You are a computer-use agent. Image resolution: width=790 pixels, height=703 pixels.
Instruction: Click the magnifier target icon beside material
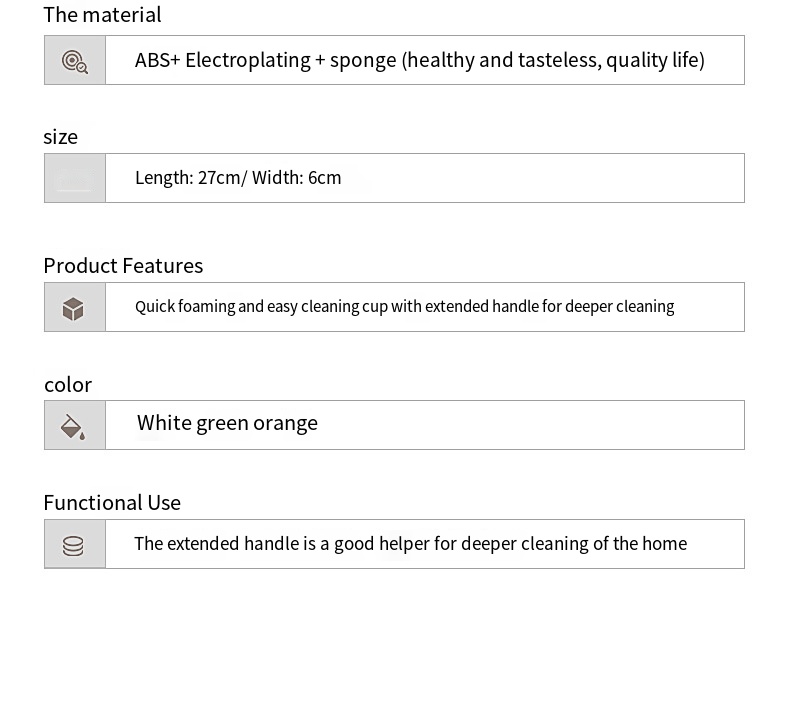click(x=75, y=61)
